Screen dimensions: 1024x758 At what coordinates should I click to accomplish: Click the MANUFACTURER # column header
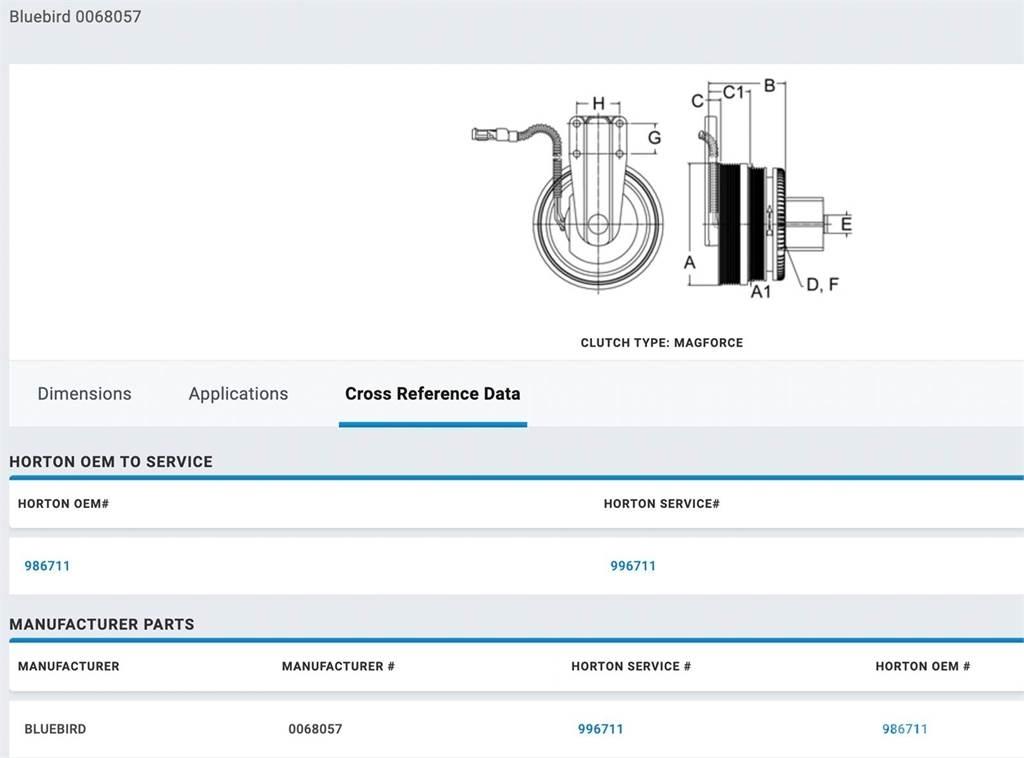click(x=338, y=666)
